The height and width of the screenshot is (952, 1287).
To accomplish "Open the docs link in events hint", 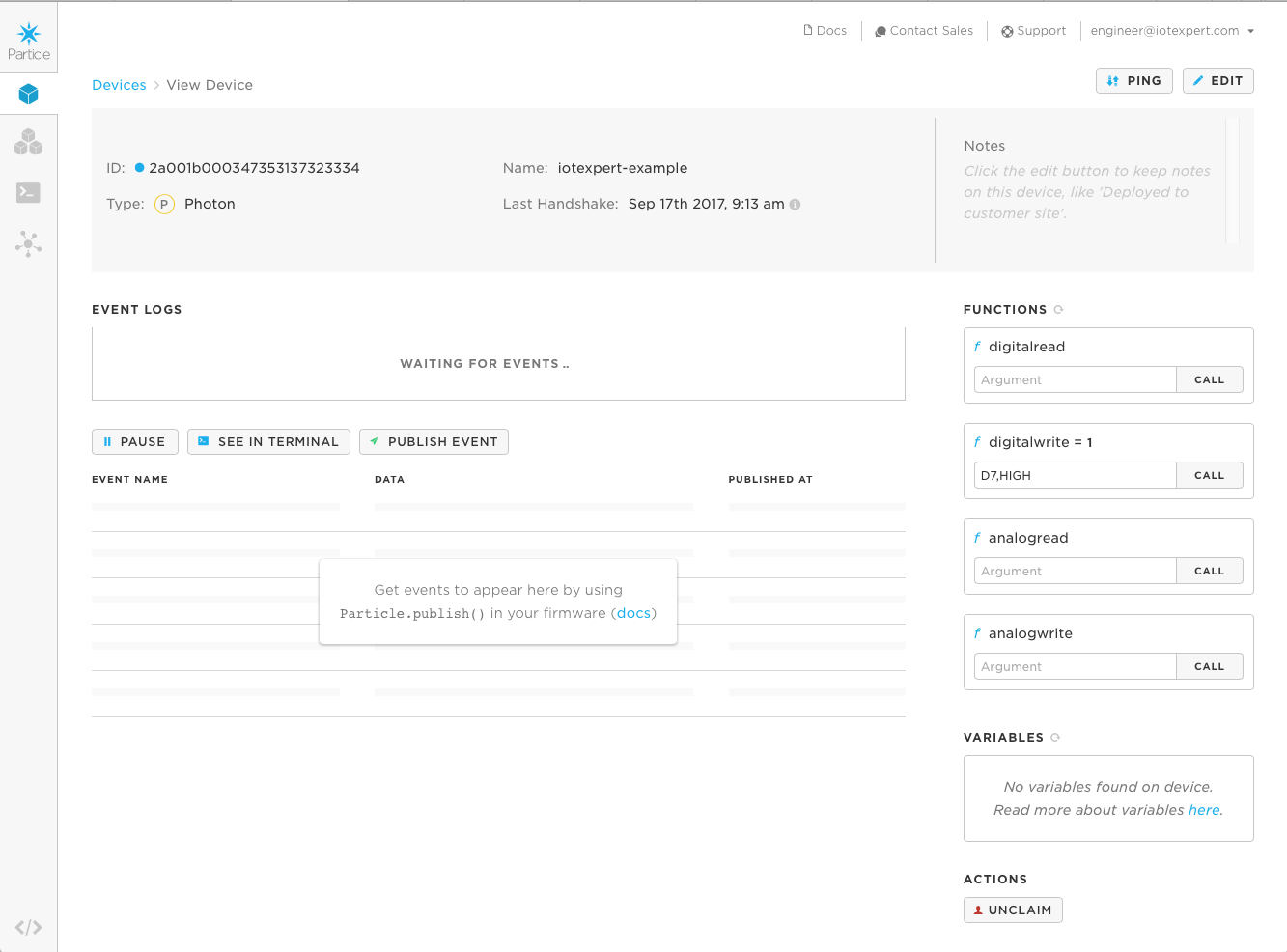I will pyautogui.click(x=633, y=613).
